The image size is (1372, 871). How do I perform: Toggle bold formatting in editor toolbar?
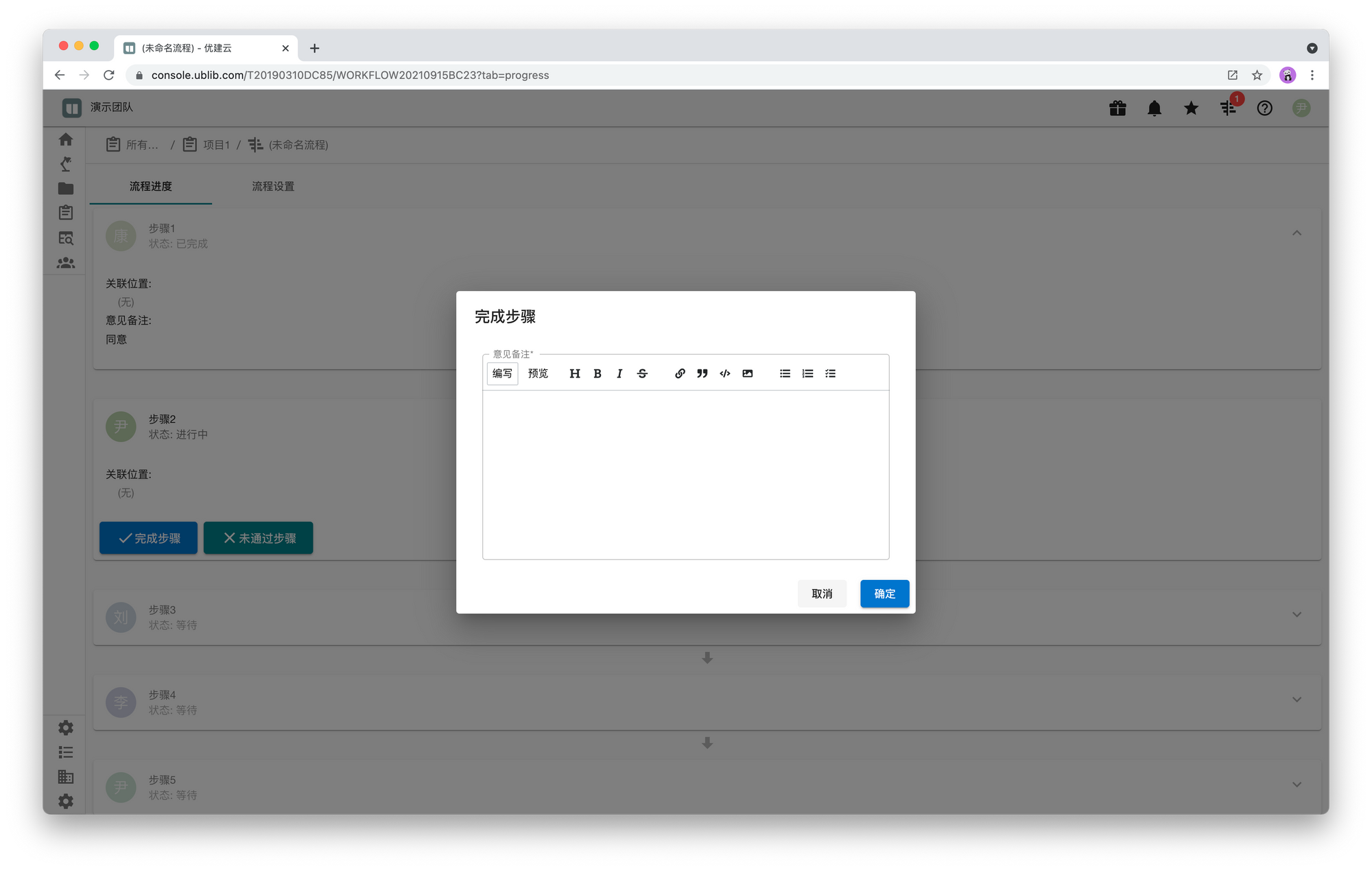point(598,373)
